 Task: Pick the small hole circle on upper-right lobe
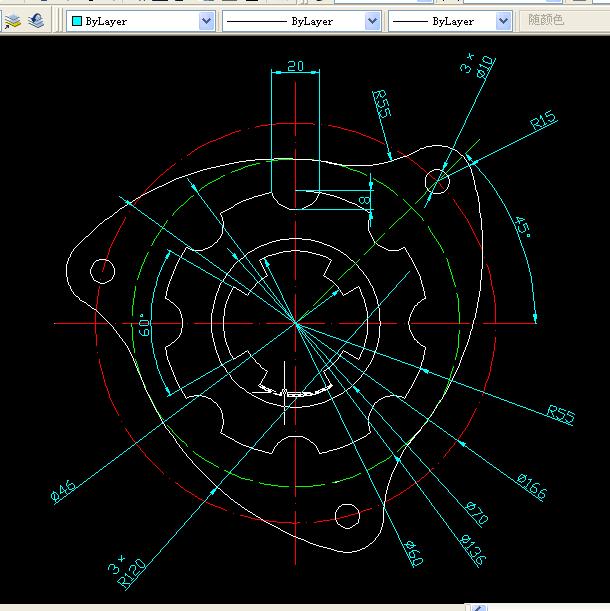tap(437, 181)
